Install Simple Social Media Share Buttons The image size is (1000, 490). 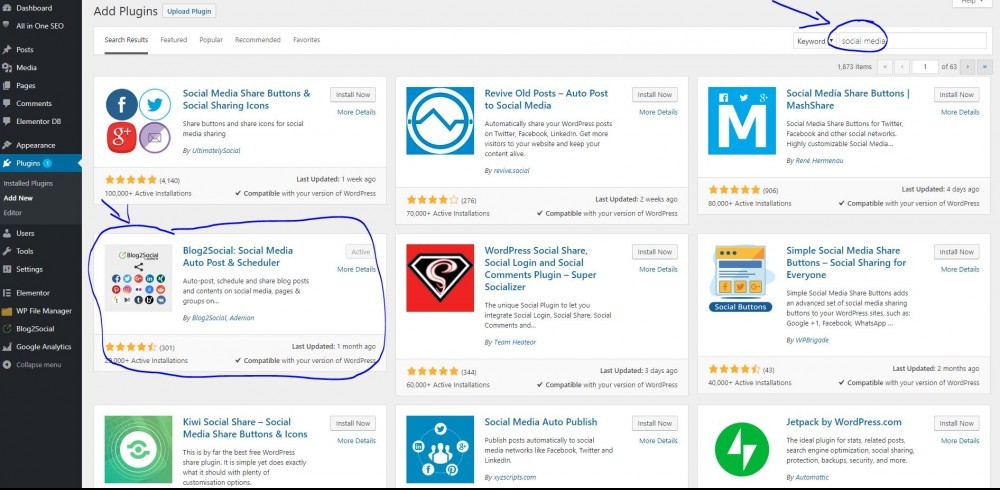(x=957, y=252)
